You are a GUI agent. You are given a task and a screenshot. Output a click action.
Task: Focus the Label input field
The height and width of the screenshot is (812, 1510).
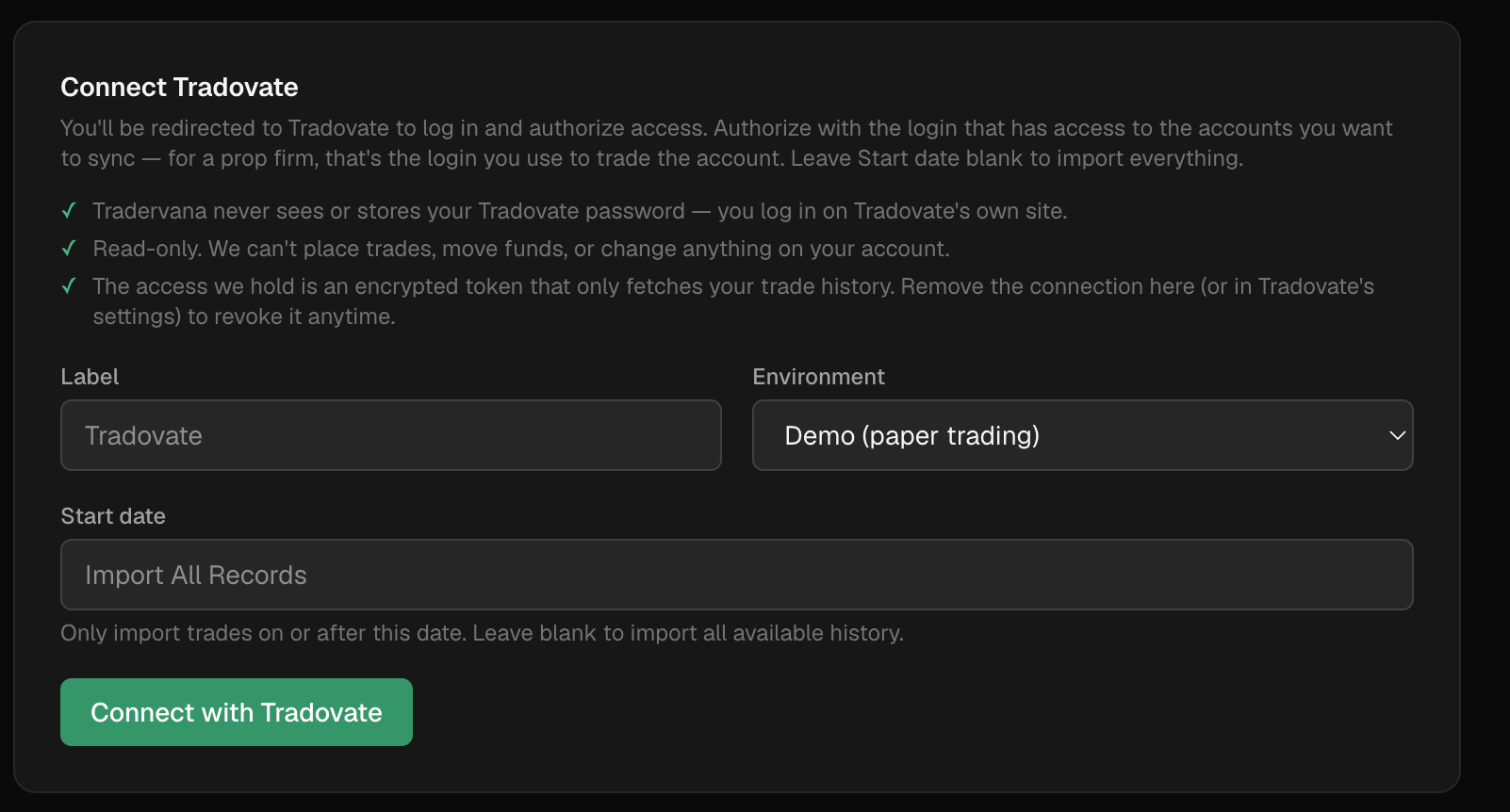click(391, 435)
